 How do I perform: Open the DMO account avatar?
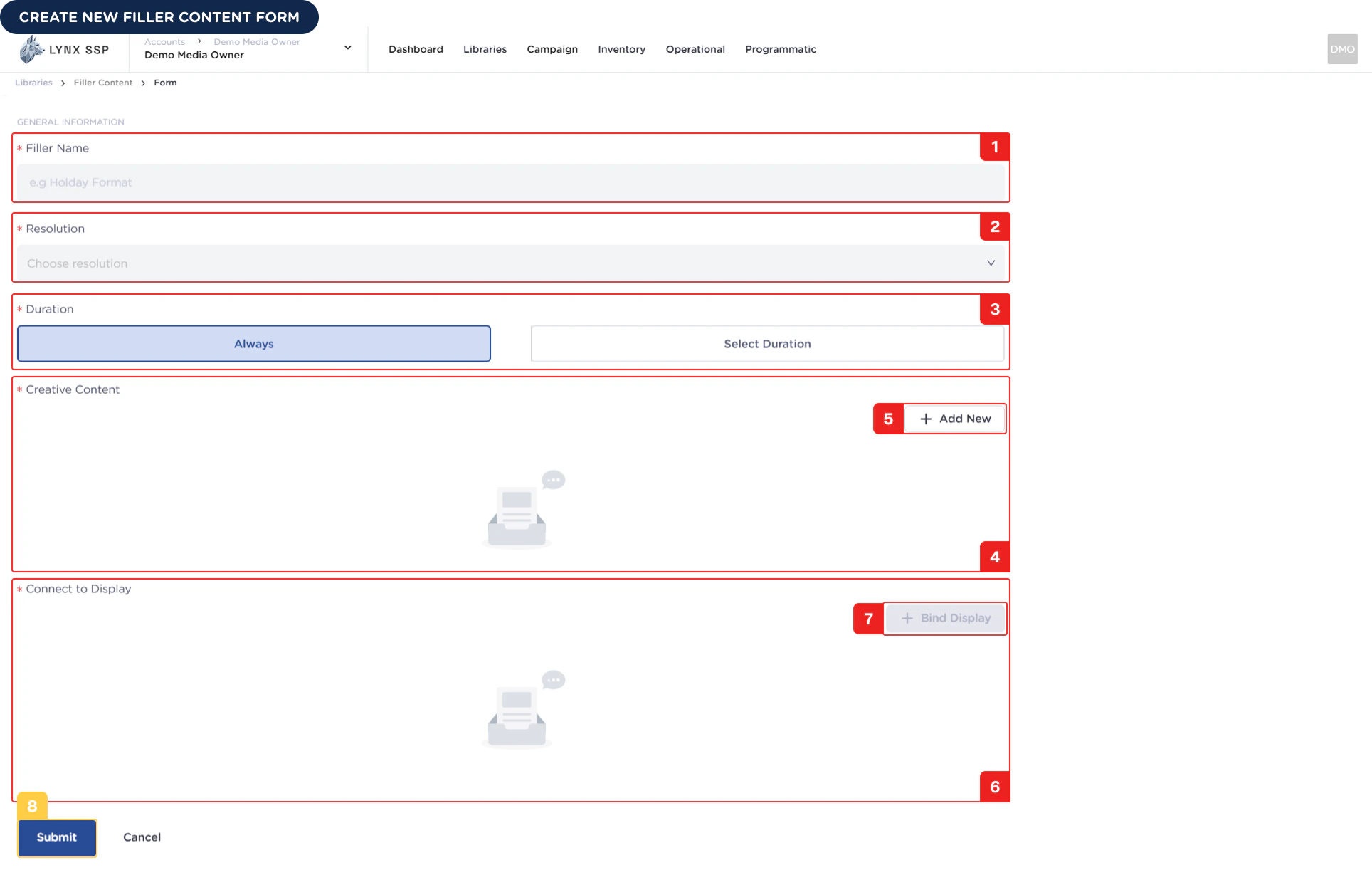coord(1342,49)
